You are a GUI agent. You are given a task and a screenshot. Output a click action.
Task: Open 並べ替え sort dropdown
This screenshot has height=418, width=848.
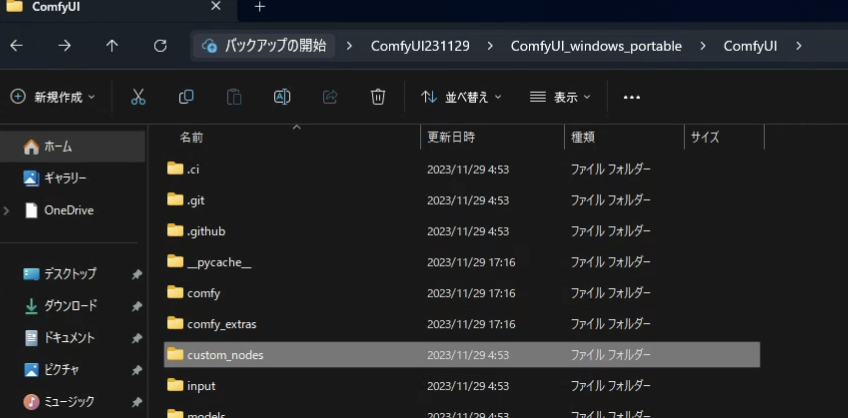coord(461,97)
